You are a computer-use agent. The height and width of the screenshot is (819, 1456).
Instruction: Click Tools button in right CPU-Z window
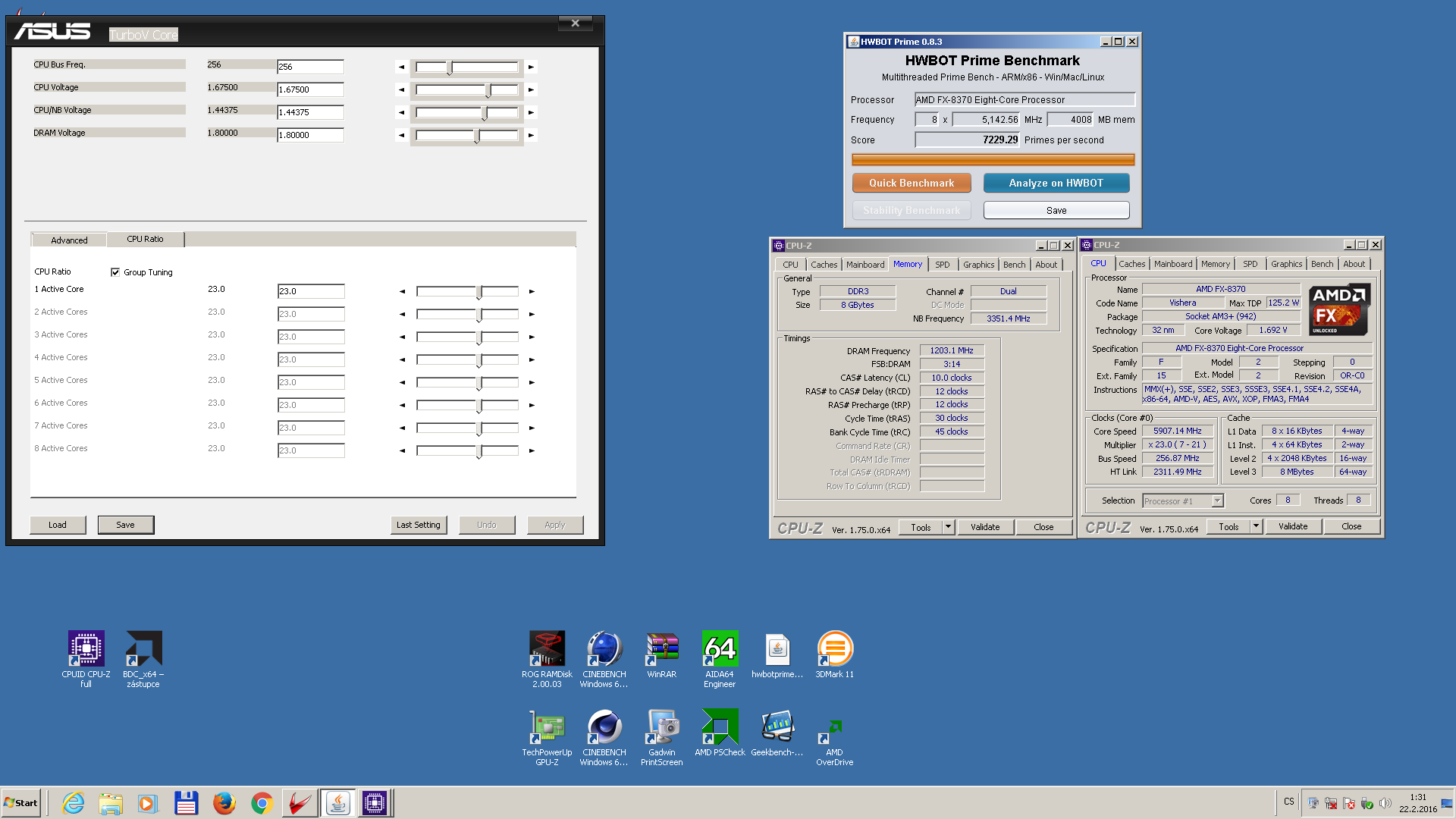1228,526
